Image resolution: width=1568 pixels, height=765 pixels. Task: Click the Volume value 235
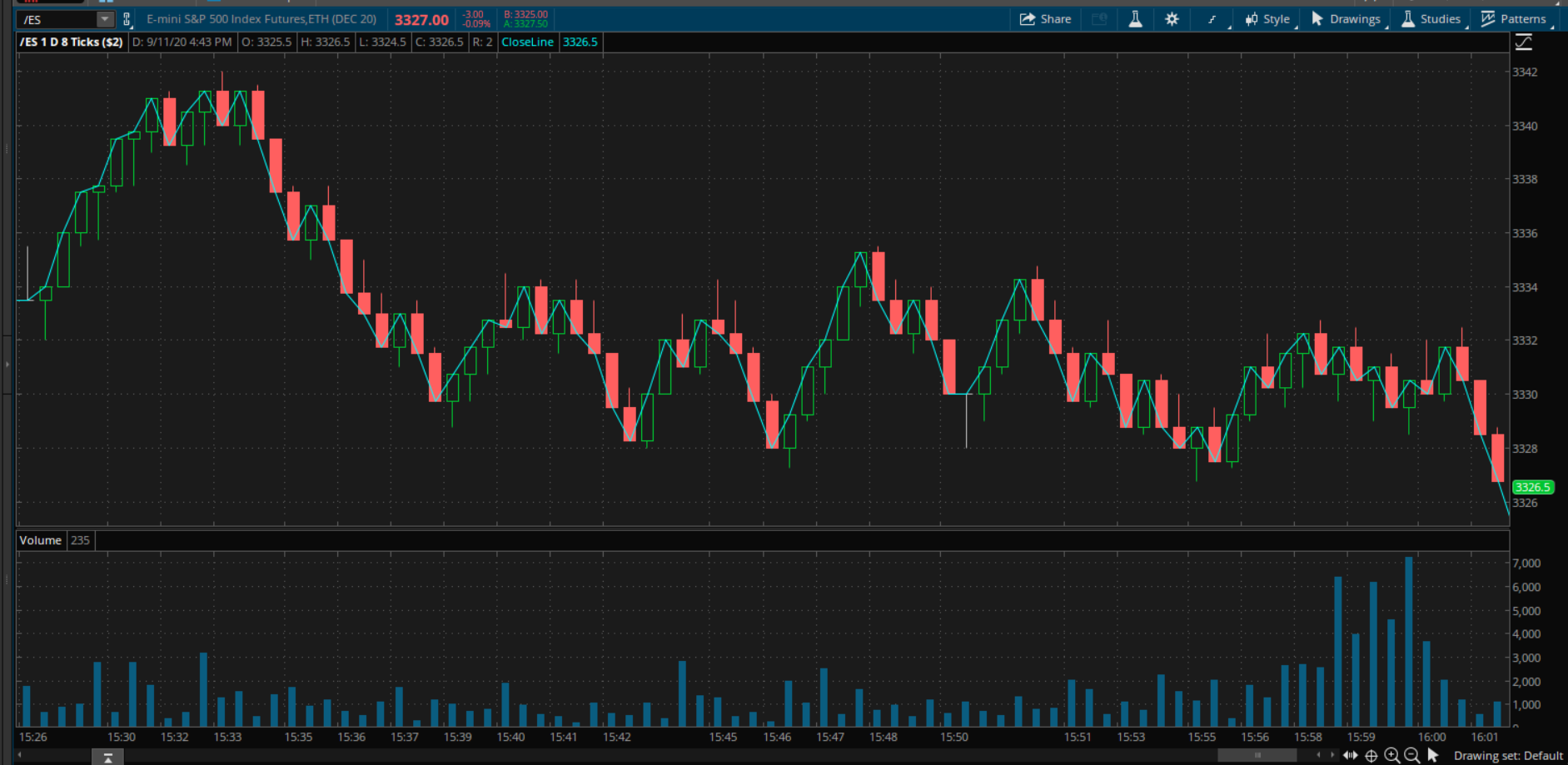coord(80,540)
